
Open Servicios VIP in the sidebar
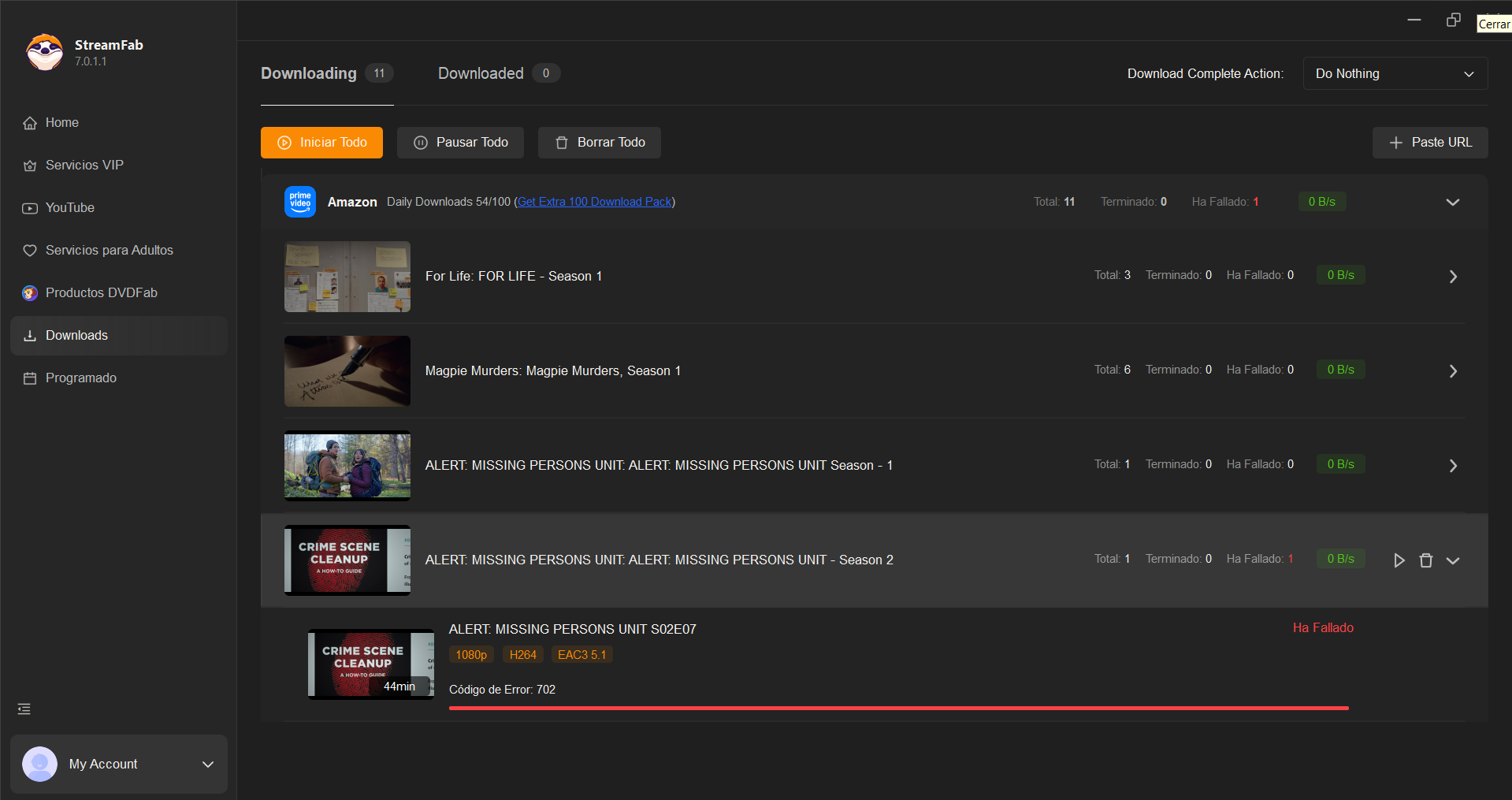[x=84, y=166]
